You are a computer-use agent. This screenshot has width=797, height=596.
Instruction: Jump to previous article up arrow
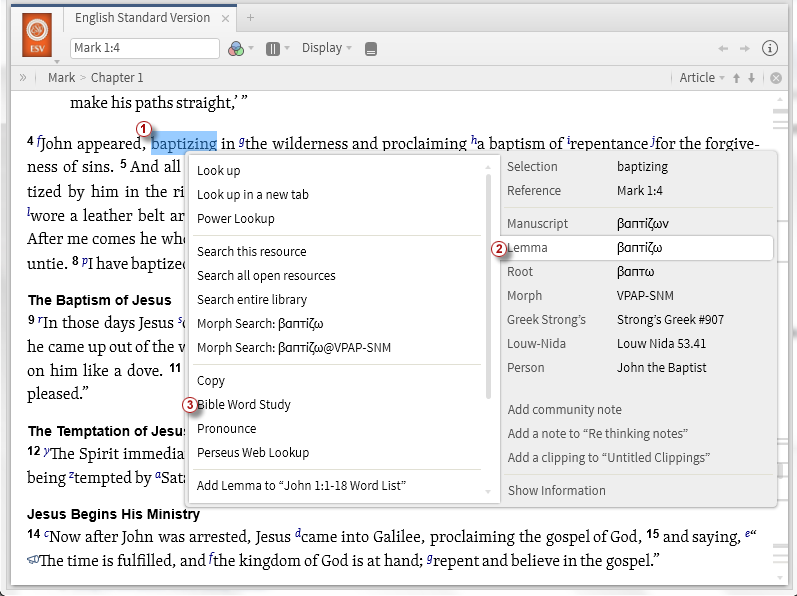736,78
